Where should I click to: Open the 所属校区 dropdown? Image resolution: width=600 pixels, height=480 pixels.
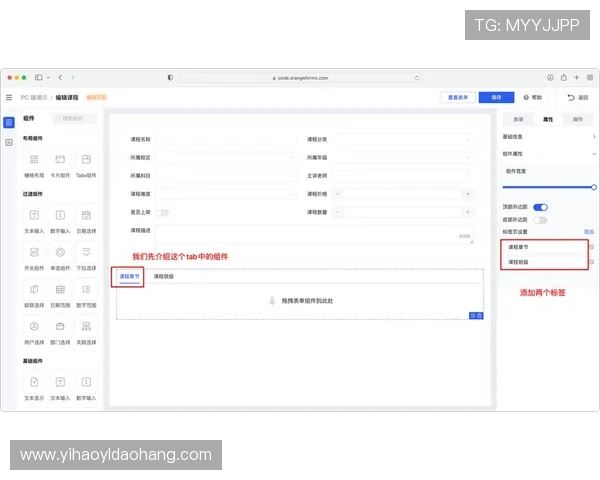coord(225,157)
